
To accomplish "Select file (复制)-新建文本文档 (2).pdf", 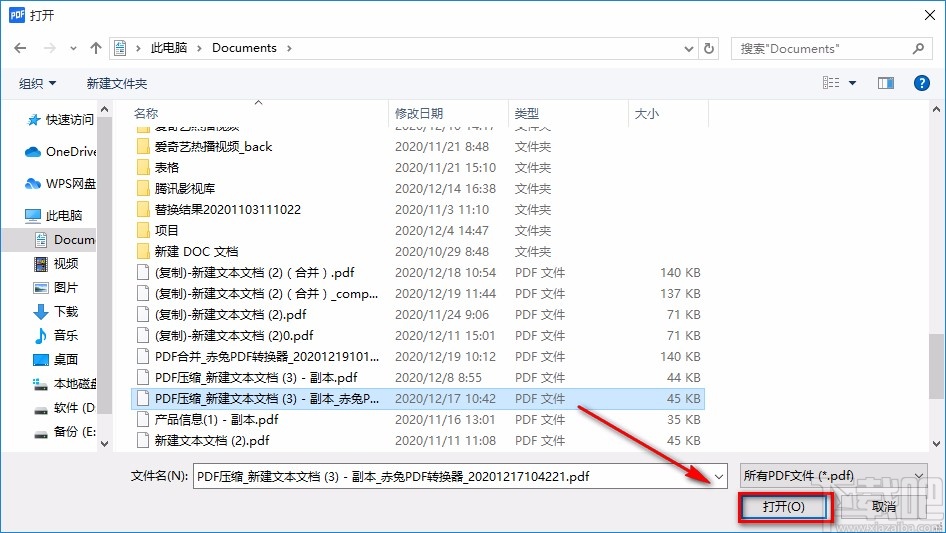I will [230, 314].
